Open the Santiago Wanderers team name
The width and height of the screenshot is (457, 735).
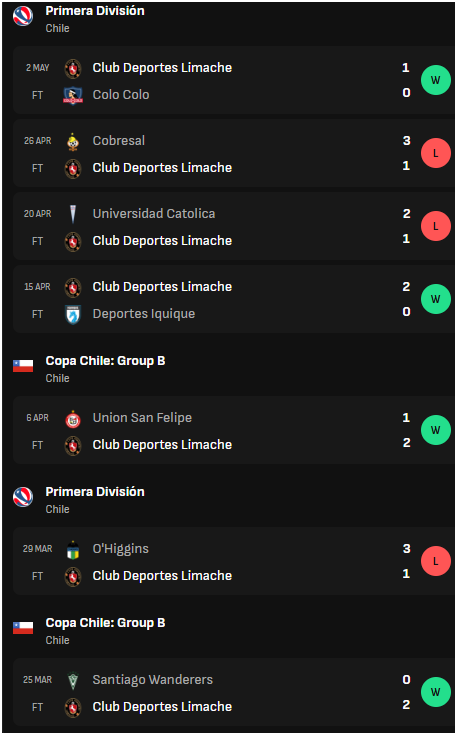point(153,680)
